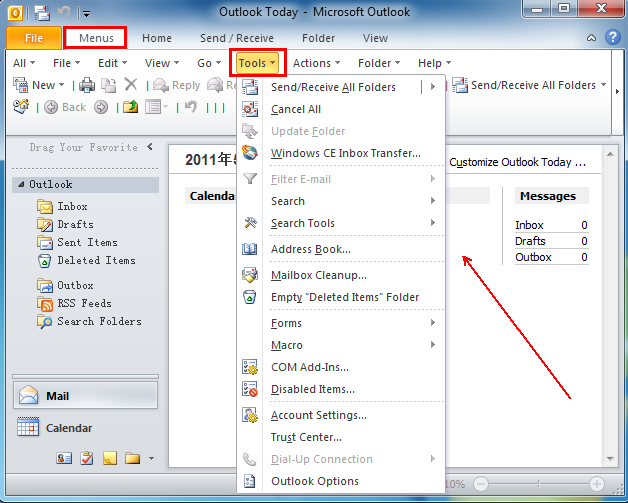Open the All dropdown menu
The width and height of the screenshot is (628, 503).
[x=24, y=63]
